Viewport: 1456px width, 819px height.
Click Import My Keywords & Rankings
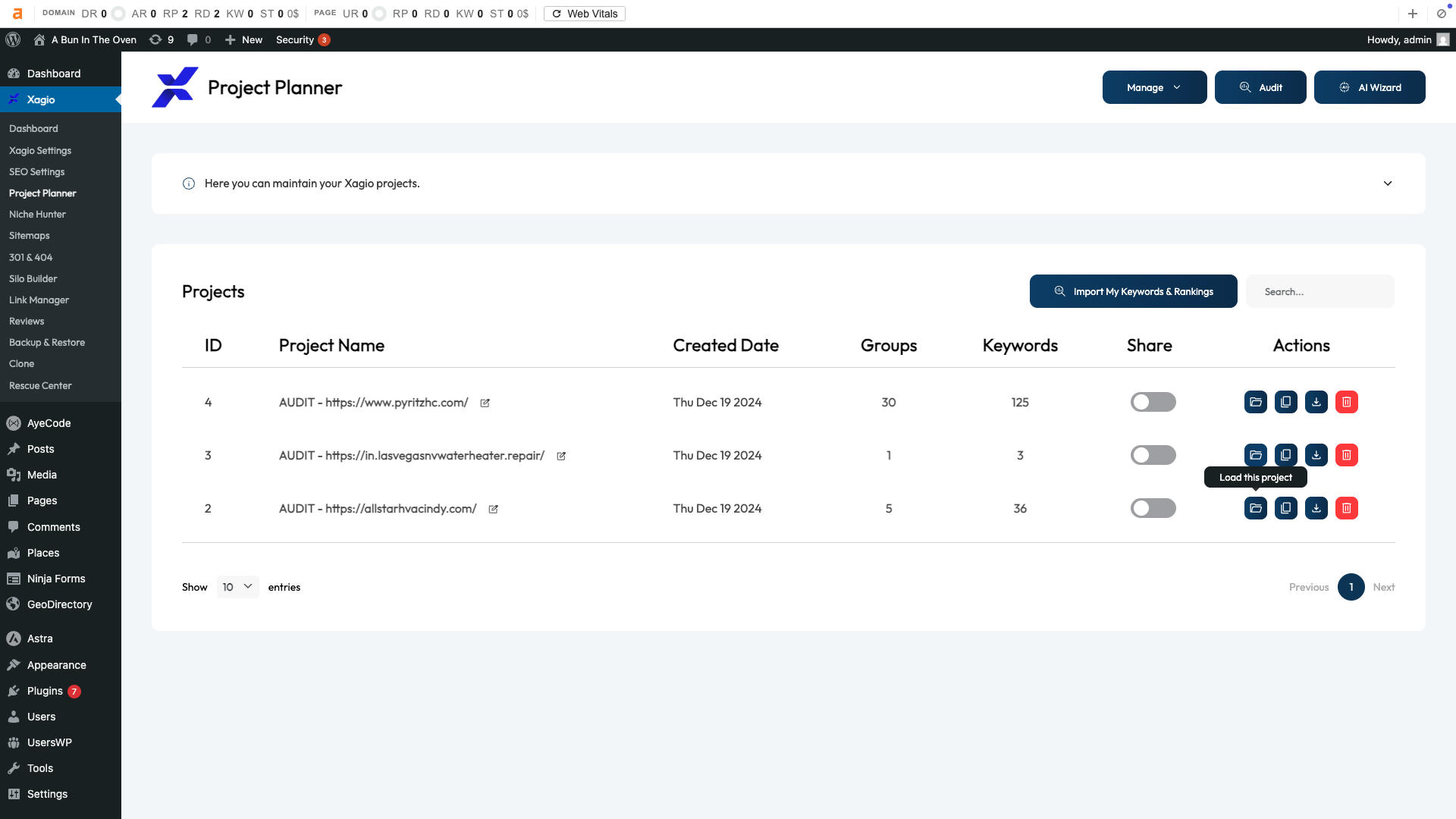click(x=1133, y=291)
